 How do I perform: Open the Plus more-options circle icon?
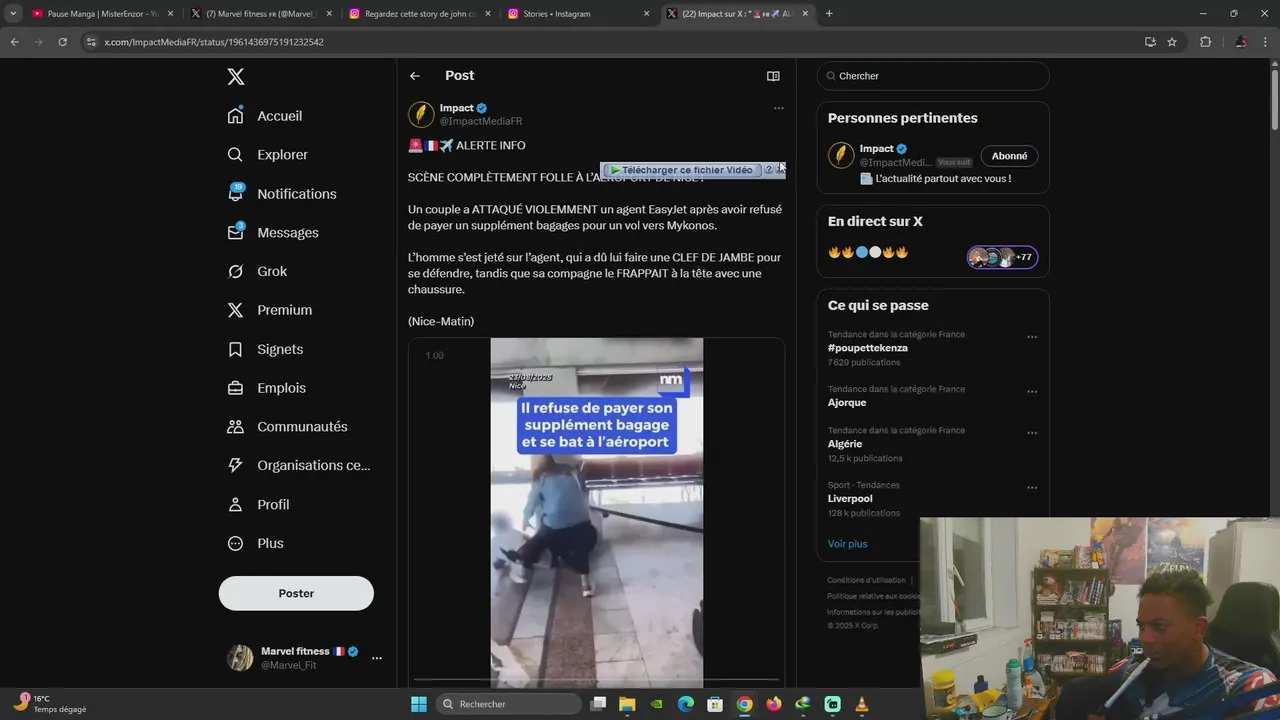click(235, 544)
